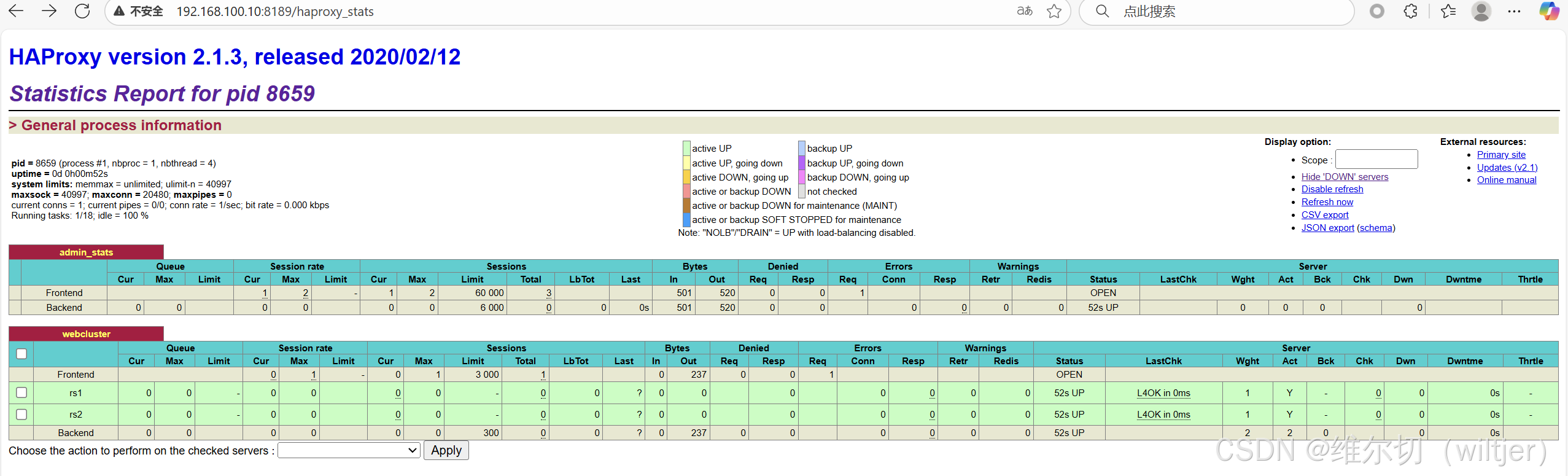The height and width of the screenshot is (476, 1568).
Task: Open the Copilot sidebar icon
Action: click(x=1549, y=11)
